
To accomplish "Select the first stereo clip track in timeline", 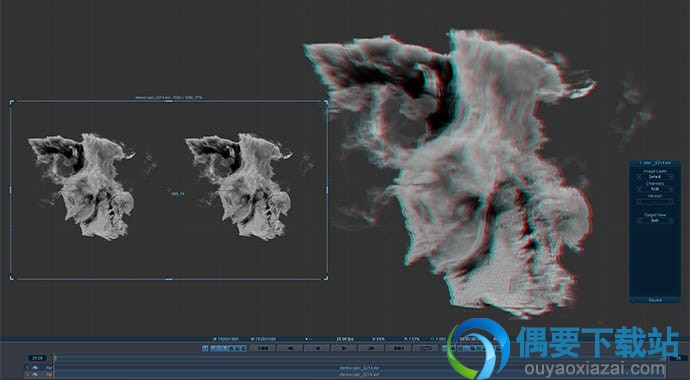I will click(359, 367).
